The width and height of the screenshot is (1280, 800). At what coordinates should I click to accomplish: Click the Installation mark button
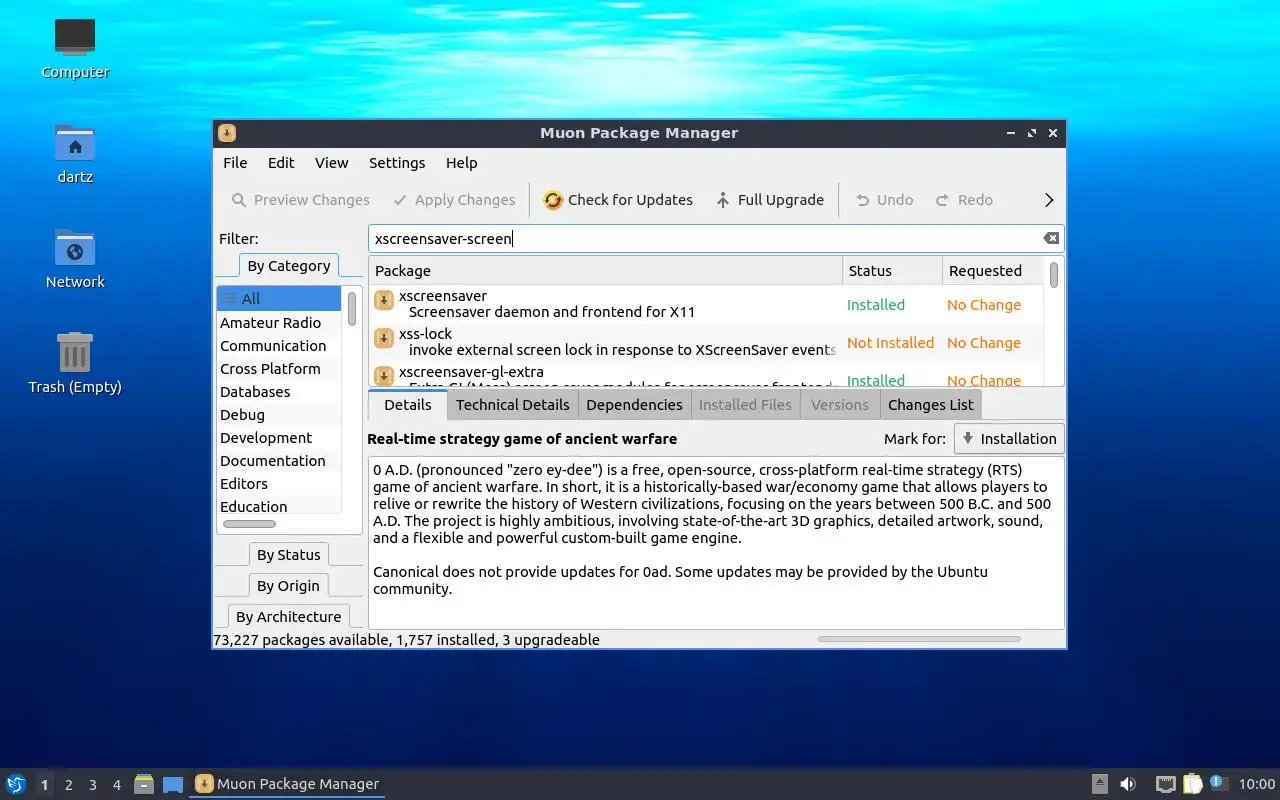pos(1008,438)
